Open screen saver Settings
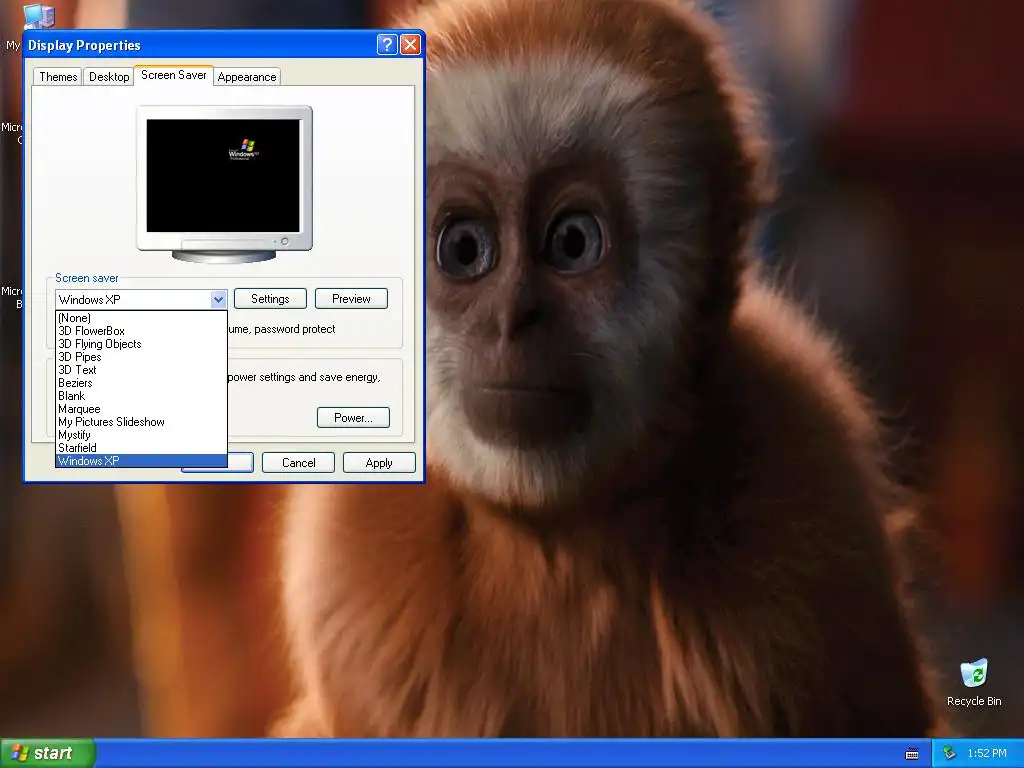The image size is (1024, 768). coord(270,298)
